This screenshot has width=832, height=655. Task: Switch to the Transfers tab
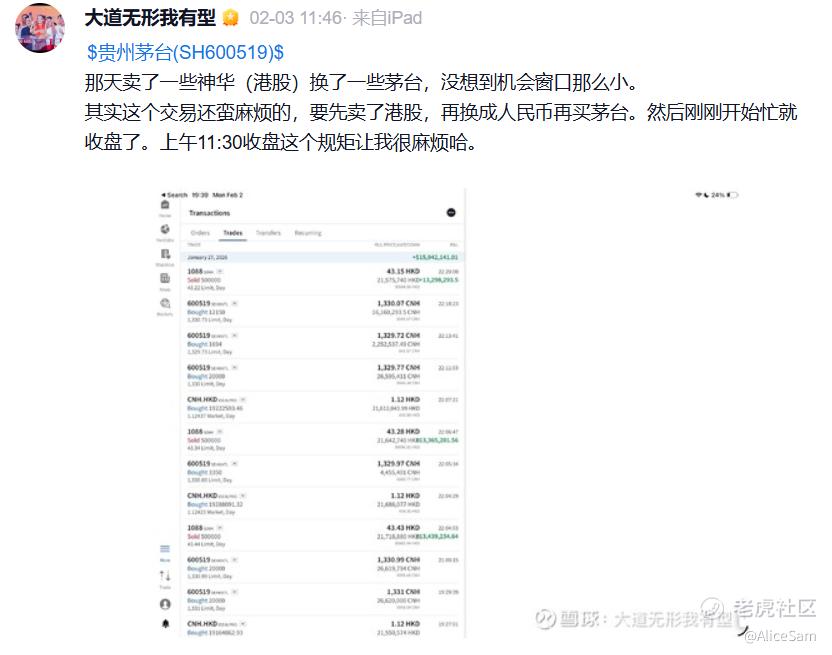(x=268, y=233)
